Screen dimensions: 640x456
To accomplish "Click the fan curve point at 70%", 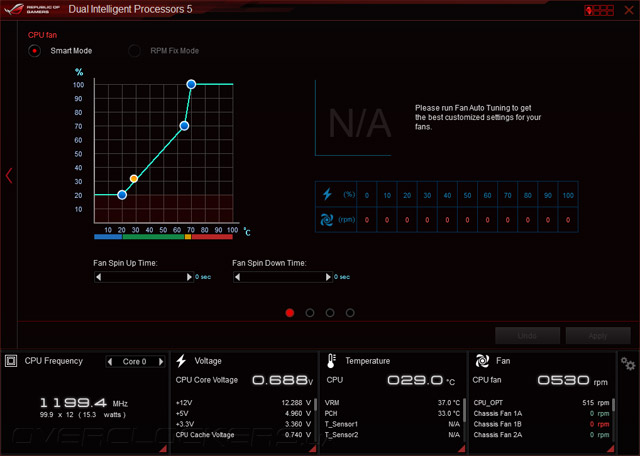I will 184,126.
